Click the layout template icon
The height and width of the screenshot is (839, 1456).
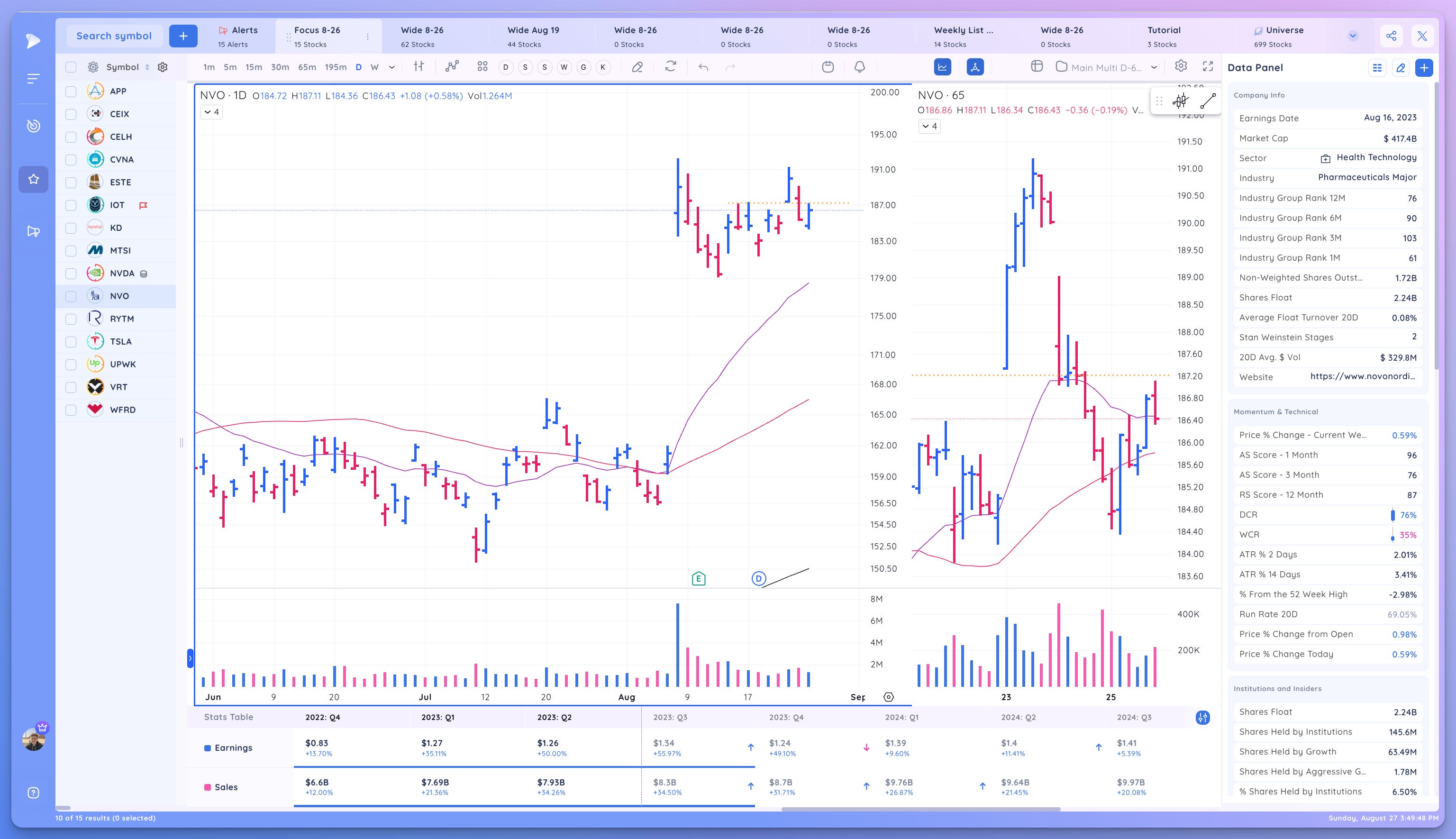click(1037, 66)
